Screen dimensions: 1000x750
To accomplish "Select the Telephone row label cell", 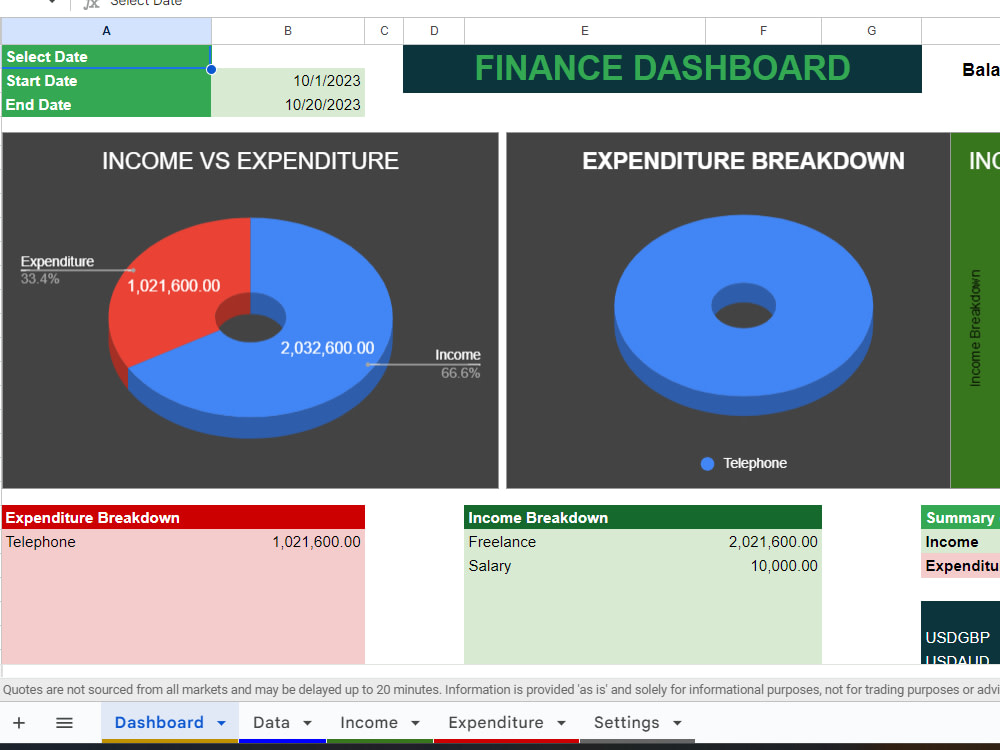I will pyautogui.click(x=107, y=542).
